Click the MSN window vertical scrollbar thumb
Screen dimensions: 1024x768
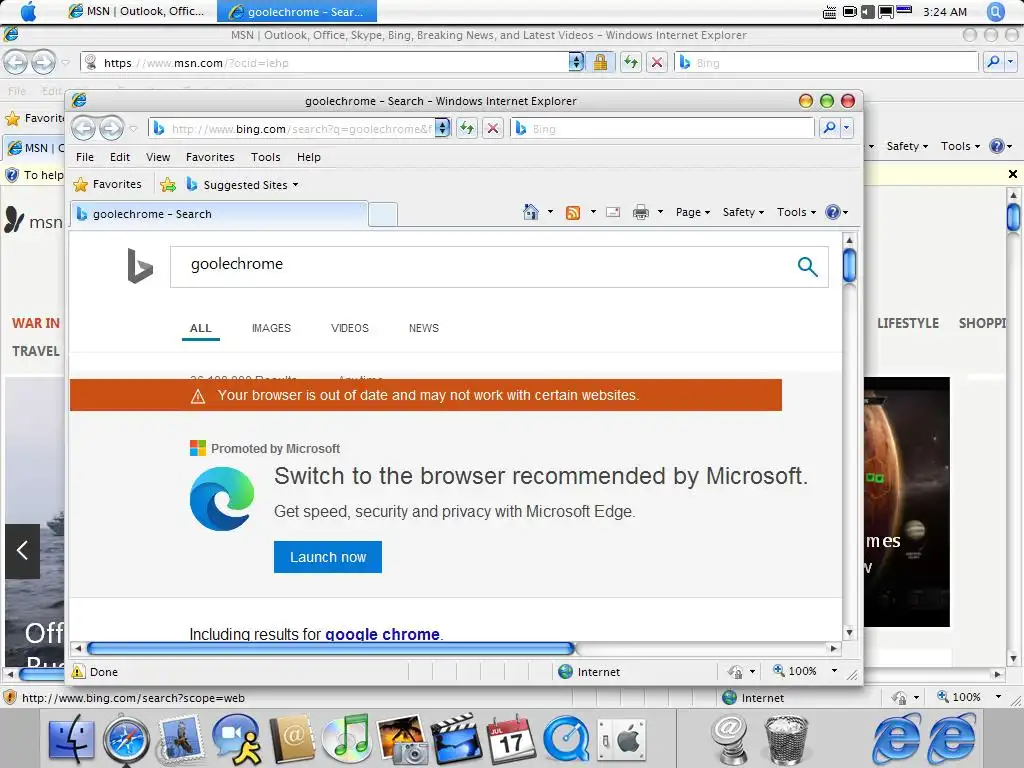point(1013,217)
